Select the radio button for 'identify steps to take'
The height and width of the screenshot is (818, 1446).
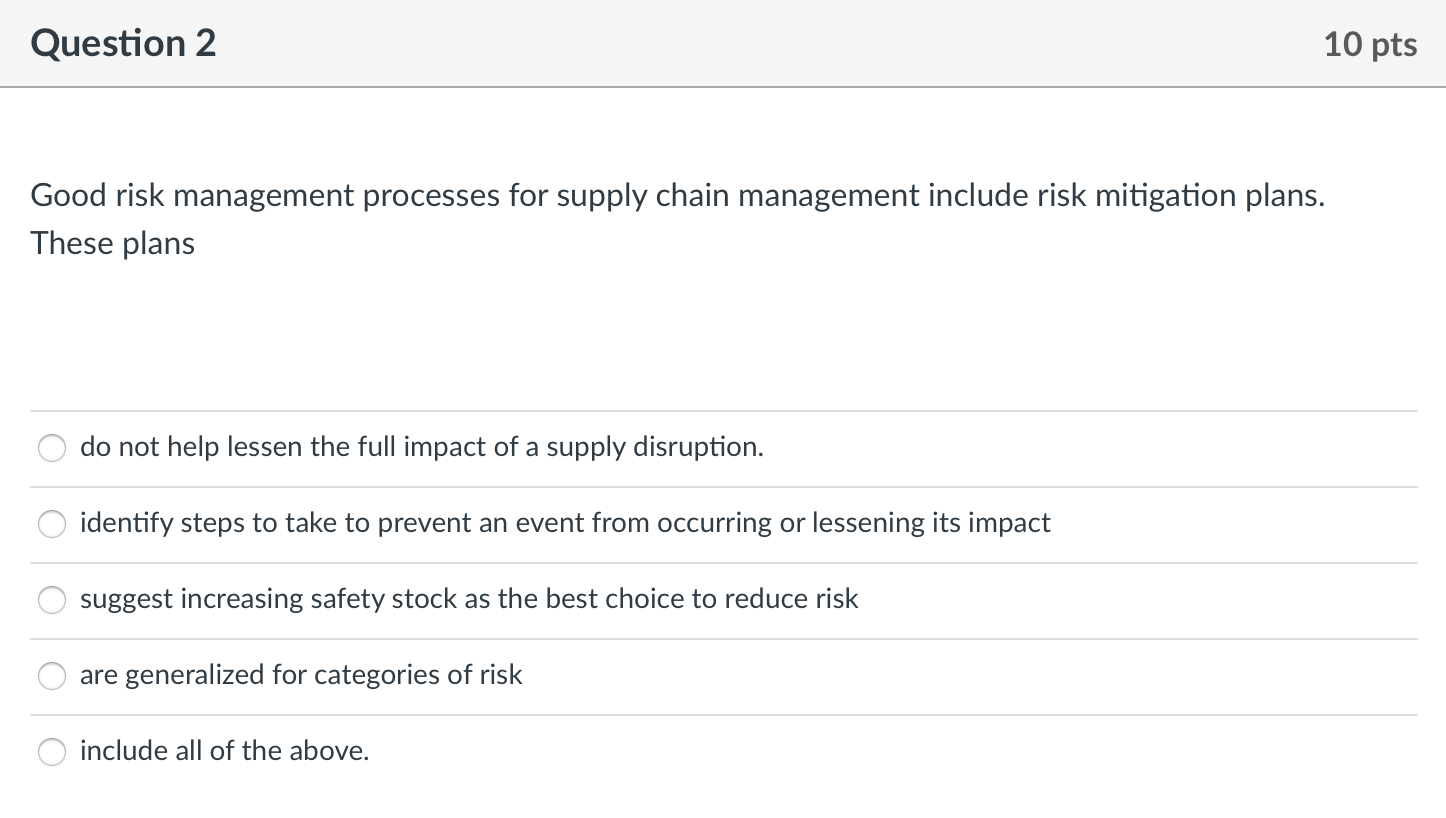click(52, 524)
